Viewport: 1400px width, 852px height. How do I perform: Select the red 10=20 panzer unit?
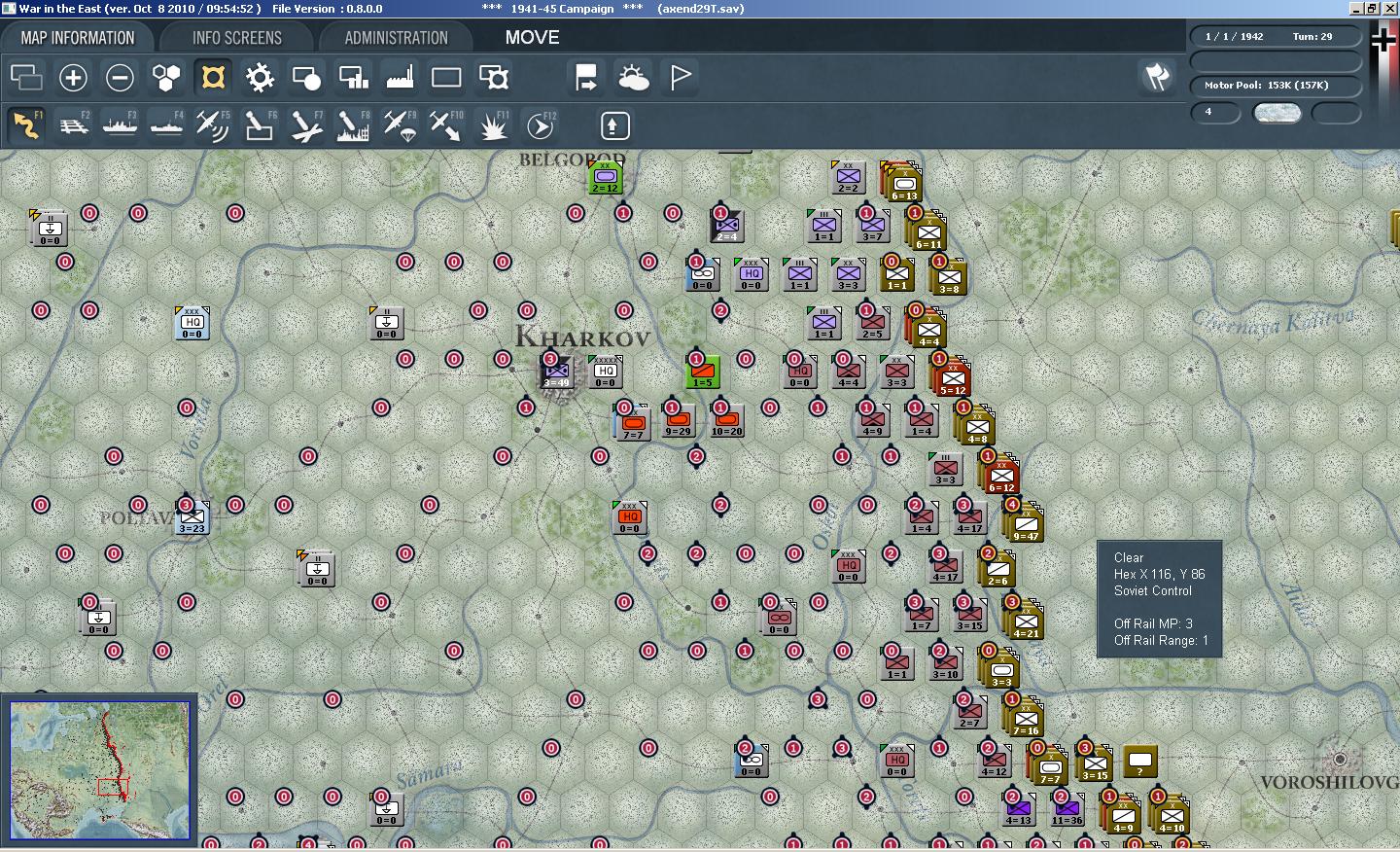pyautogui.click(x=726, y=420)
